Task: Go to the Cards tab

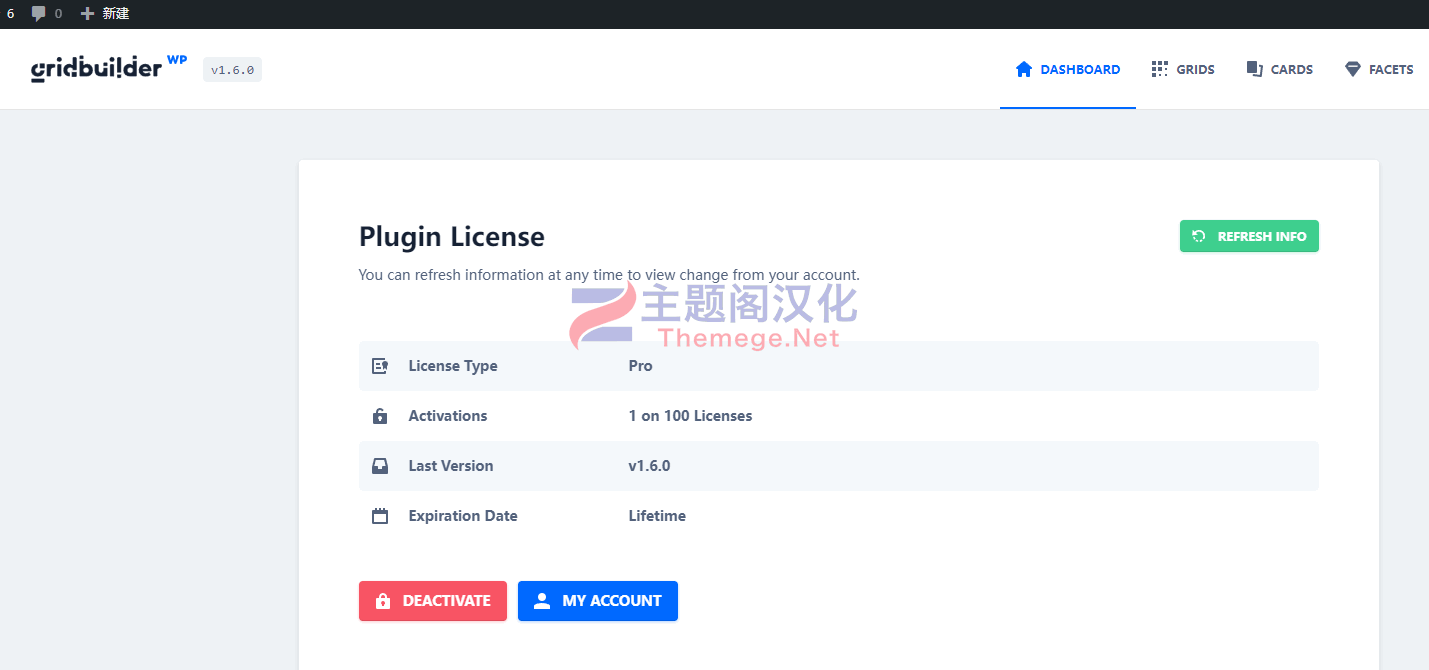Action: (x=1279, y=69)
